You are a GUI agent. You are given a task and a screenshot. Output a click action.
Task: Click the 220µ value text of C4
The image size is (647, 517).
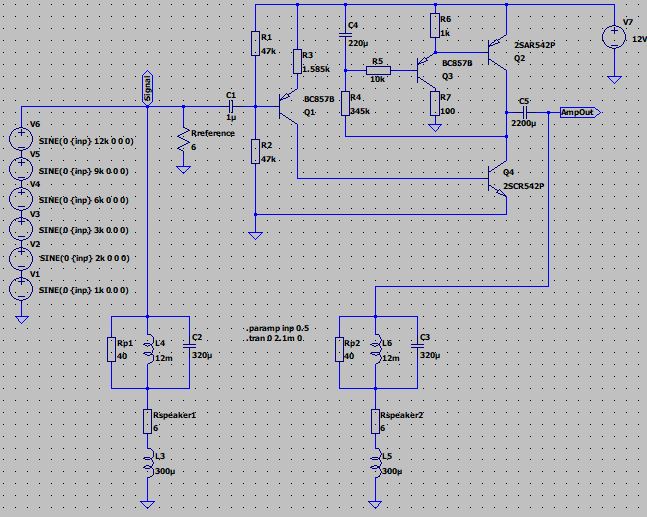pyautogui.click(x=358, y=43)
